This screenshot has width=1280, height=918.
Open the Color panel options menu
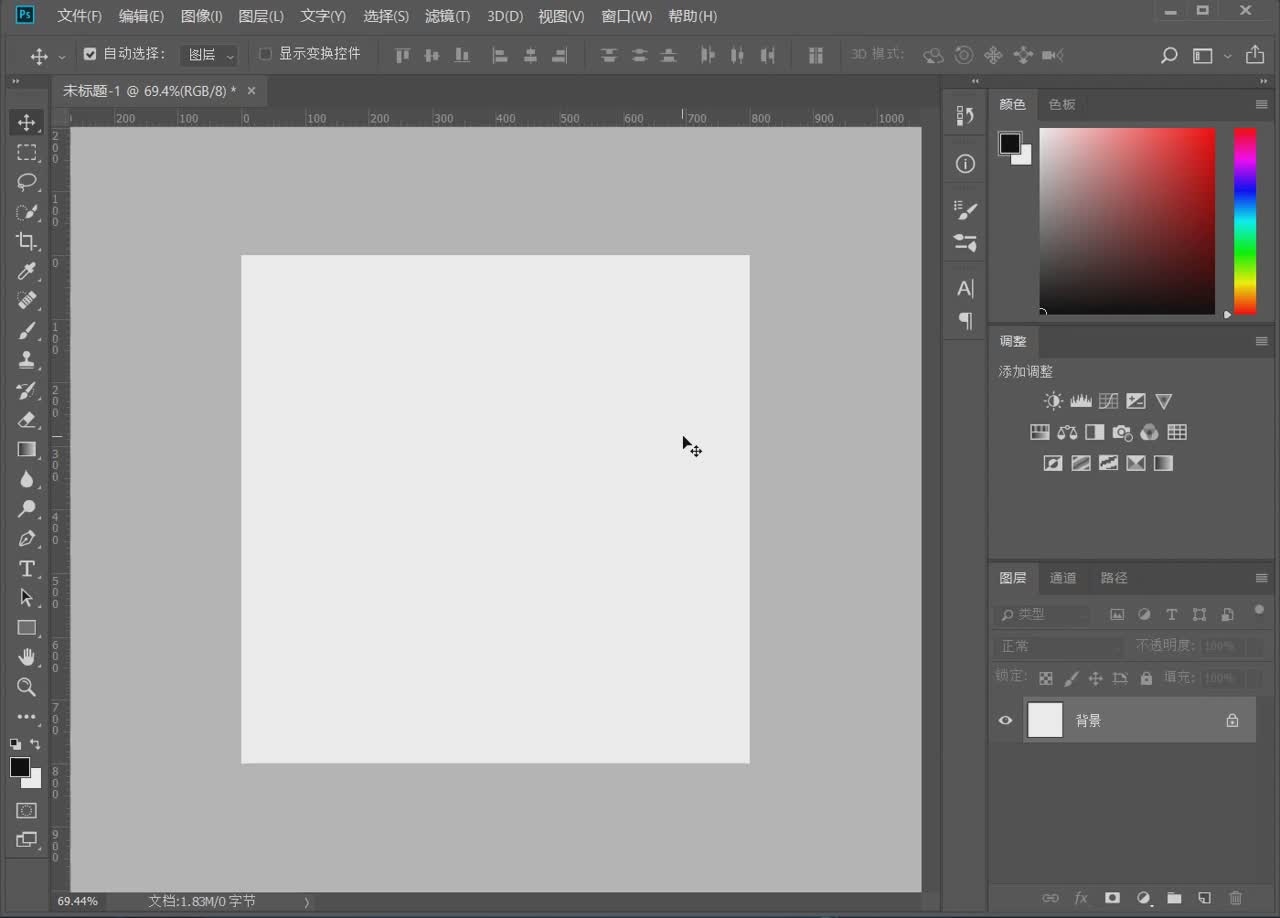(x=1262, y=104)
